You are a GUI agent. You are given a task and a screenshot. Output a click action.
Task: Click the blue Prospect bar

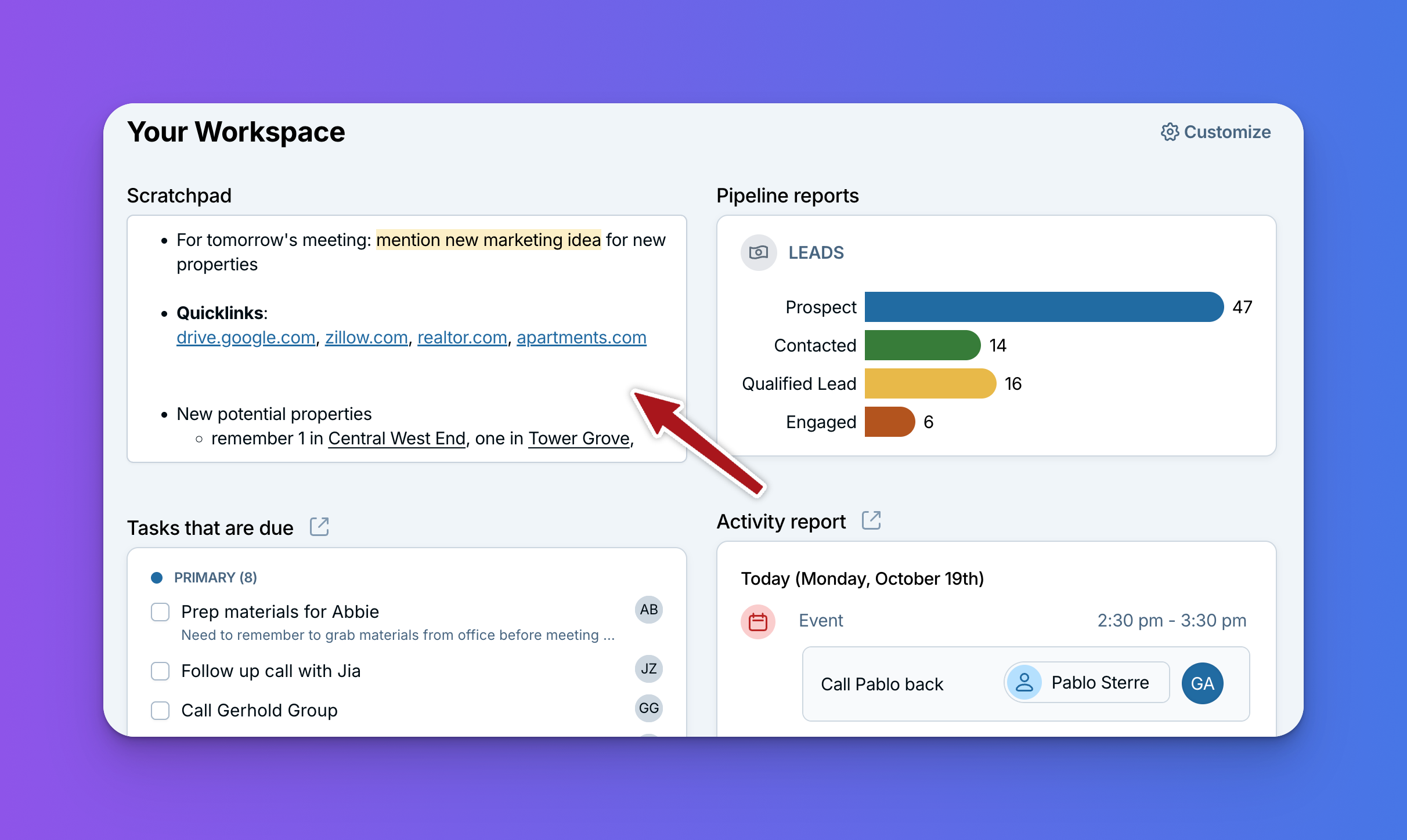[x=1044, y=307]
